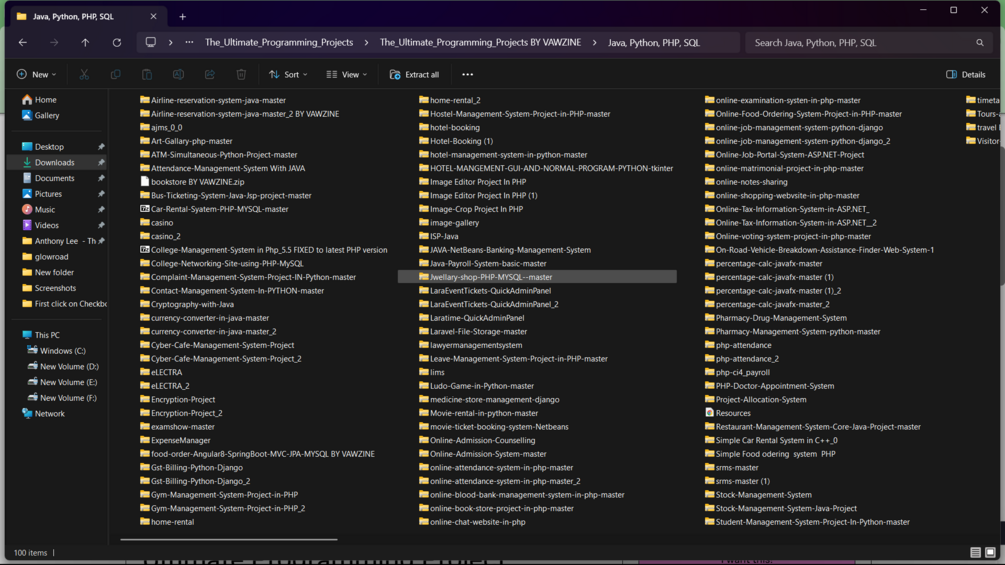1005x565 pixels.
Task: Refresh the current folder view
Action: [117, 42]
